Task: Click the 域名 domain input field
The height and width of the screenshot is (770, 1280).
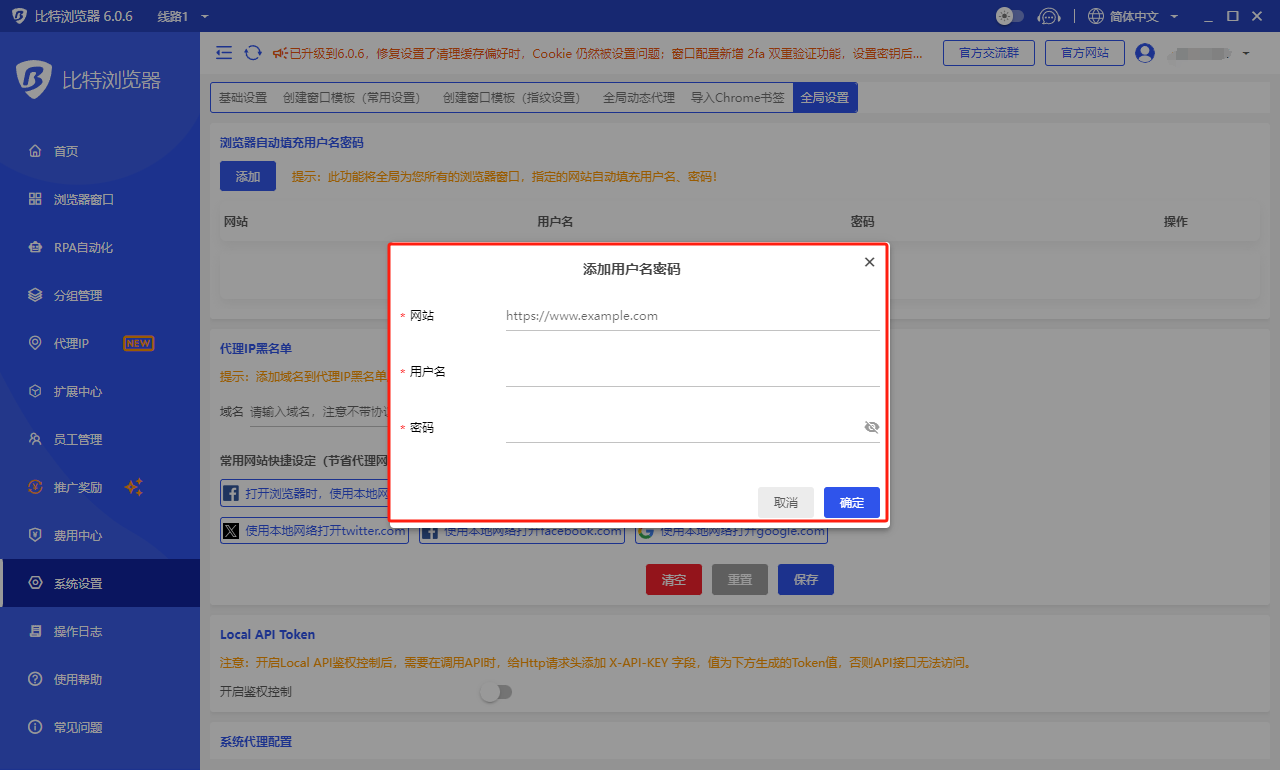Action: (x=320, y=411)
